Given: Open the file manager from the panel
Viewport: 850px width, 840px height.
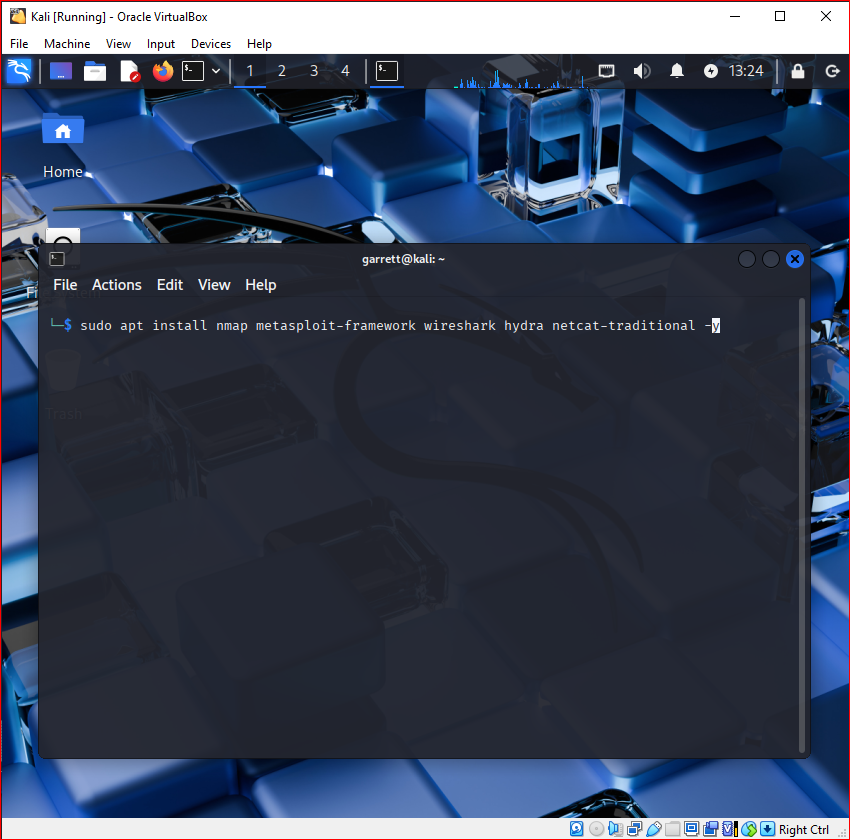Looking at the screenshot, I should tap(95, 71).
